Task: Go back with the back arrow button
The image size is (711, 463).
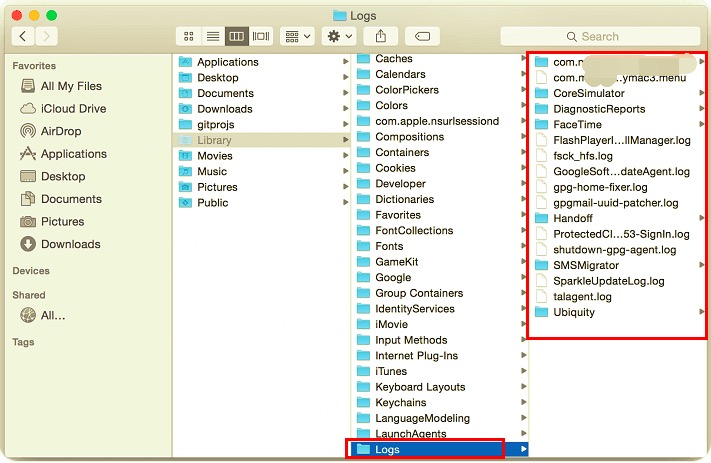Action: pyautogui.click(x=23, y=36)
